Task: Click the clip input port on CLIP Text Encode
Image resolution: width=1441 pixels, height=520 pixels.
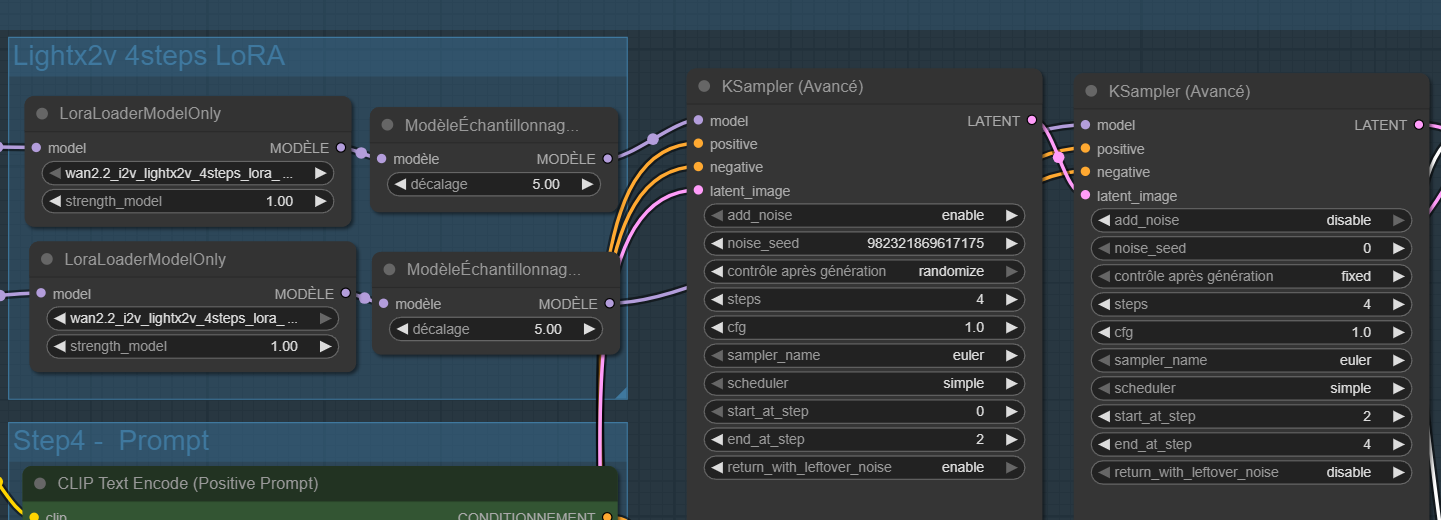Action: [x=33, y=516]
